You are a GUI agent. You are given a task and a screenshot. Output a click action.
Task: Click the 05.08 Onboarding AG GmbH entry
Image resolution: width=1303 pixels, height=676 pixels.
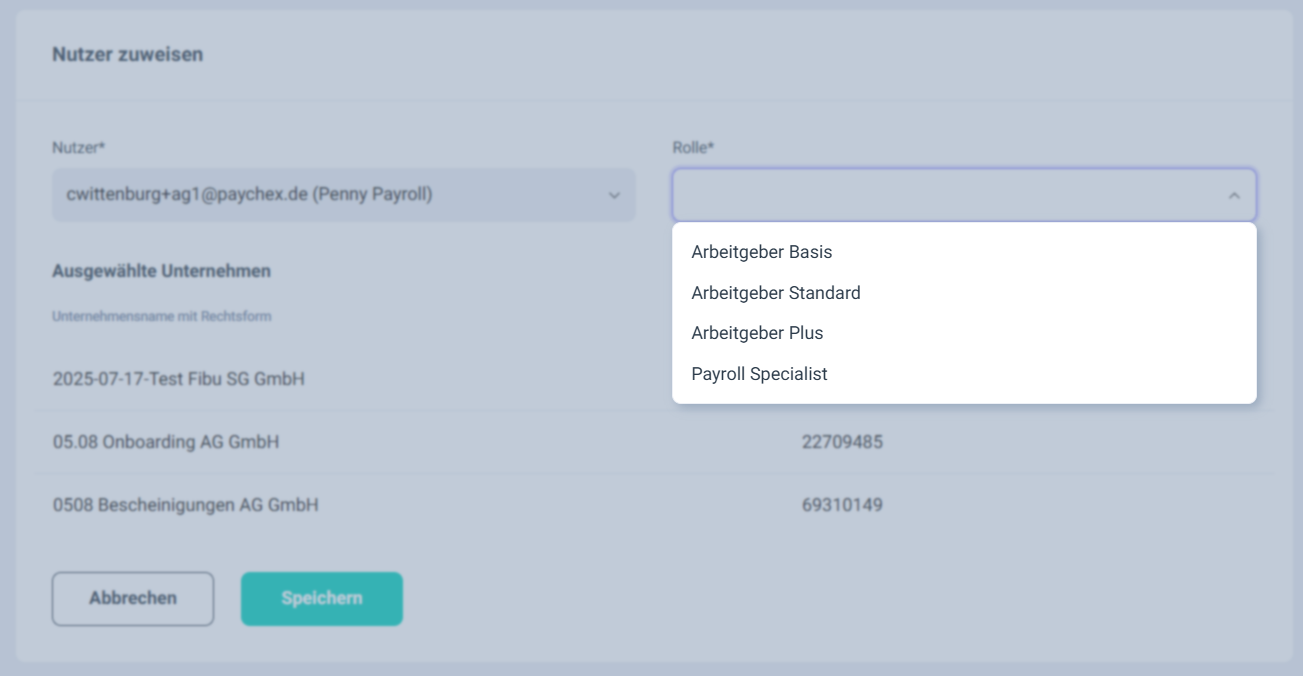click(x=166, y=442)
